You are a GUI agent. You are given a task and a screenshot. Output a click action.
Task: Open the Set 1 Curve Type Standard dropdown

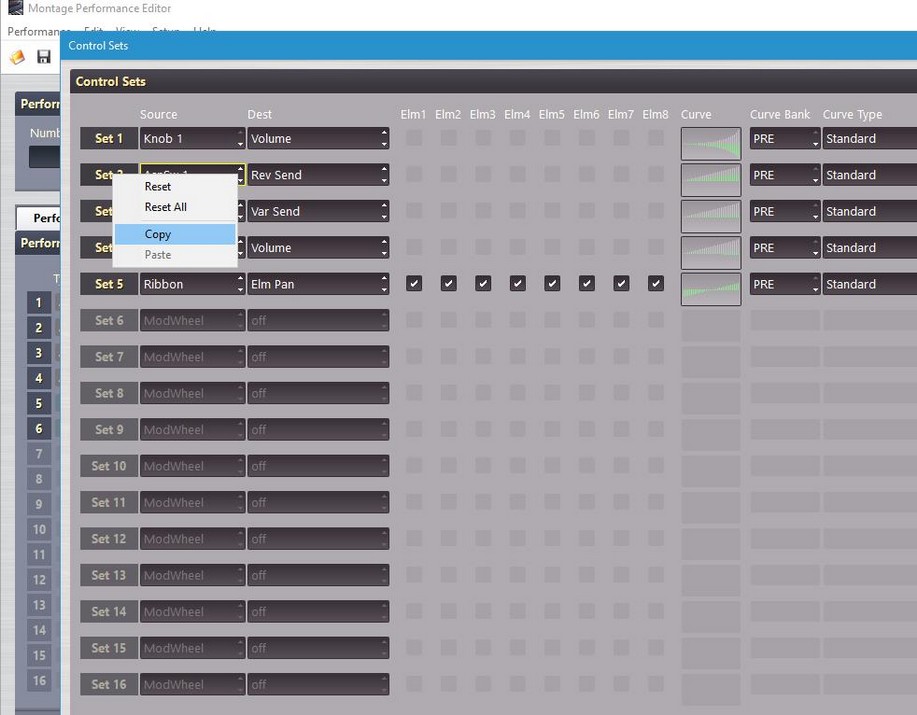[x=870, y=139]
